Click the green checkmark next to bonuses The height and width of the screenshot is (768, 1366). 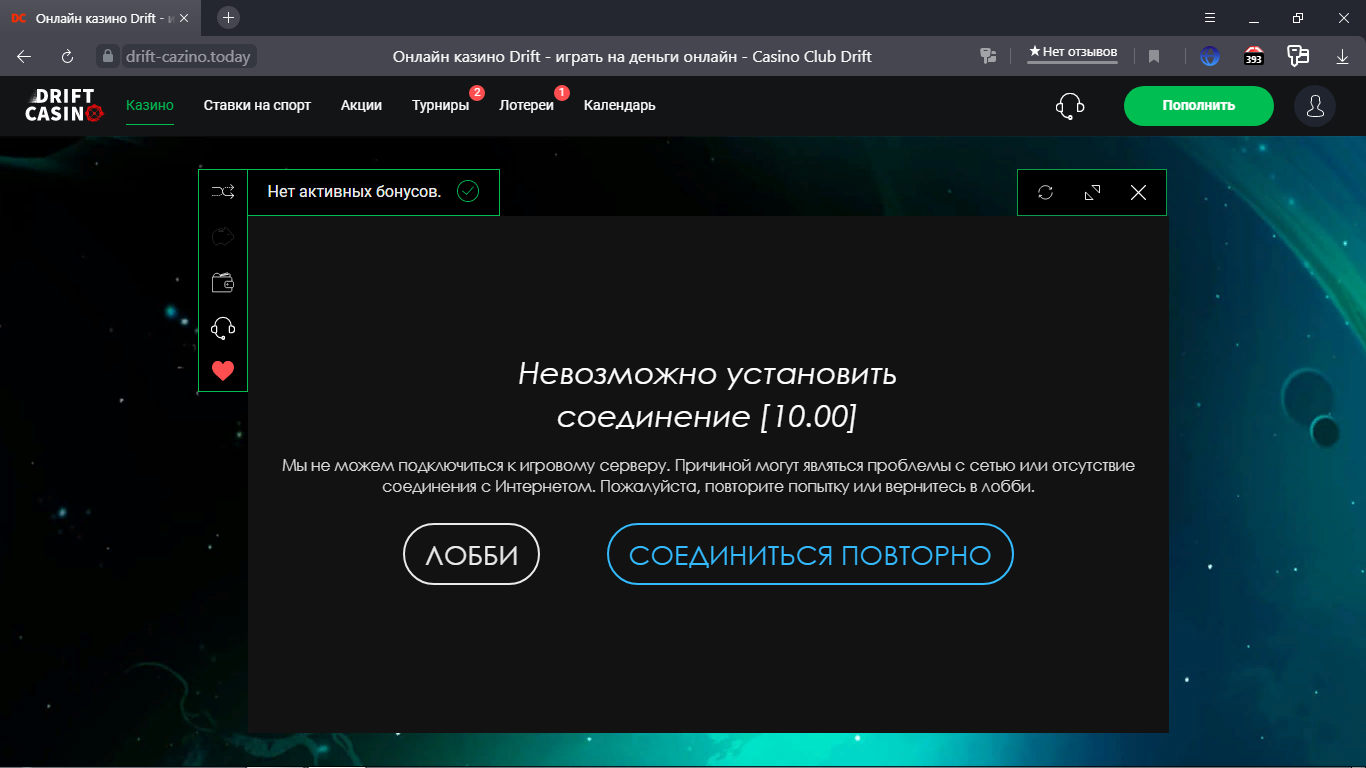468,191
